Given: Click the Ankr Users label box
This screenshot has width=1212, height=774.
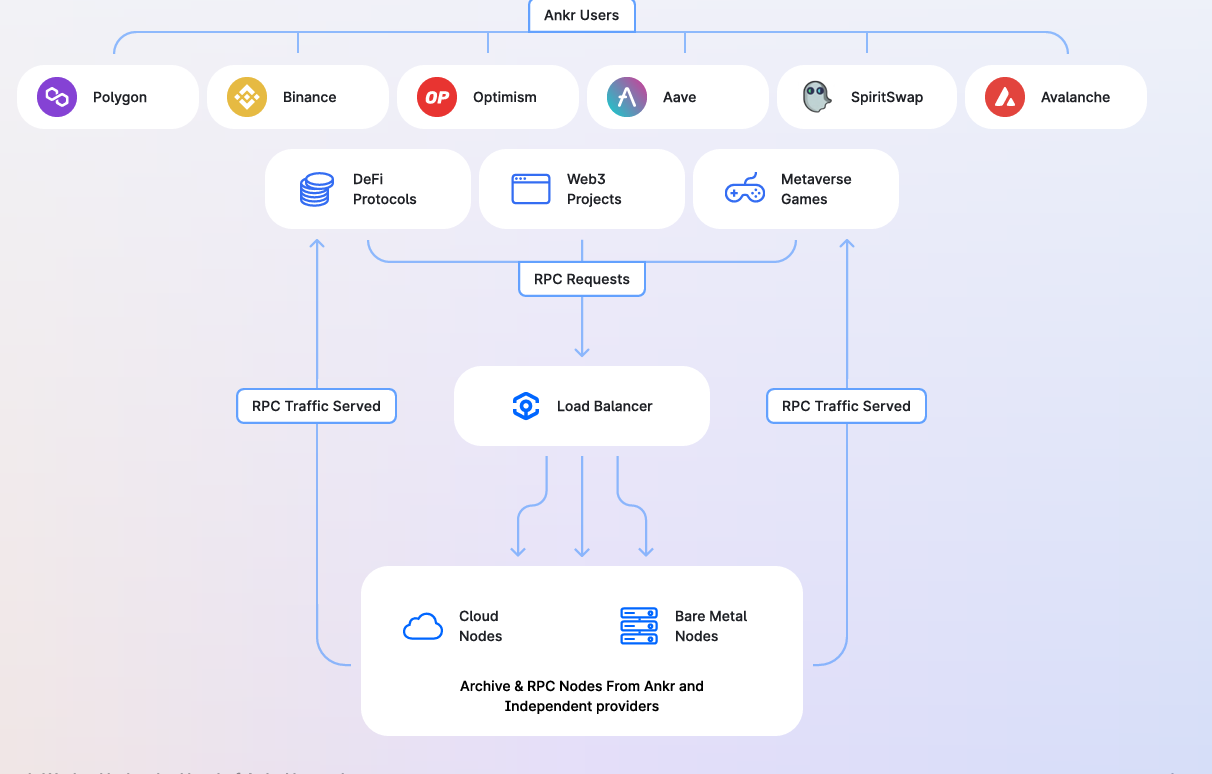Looking at the screenshot, I should 582,15.
